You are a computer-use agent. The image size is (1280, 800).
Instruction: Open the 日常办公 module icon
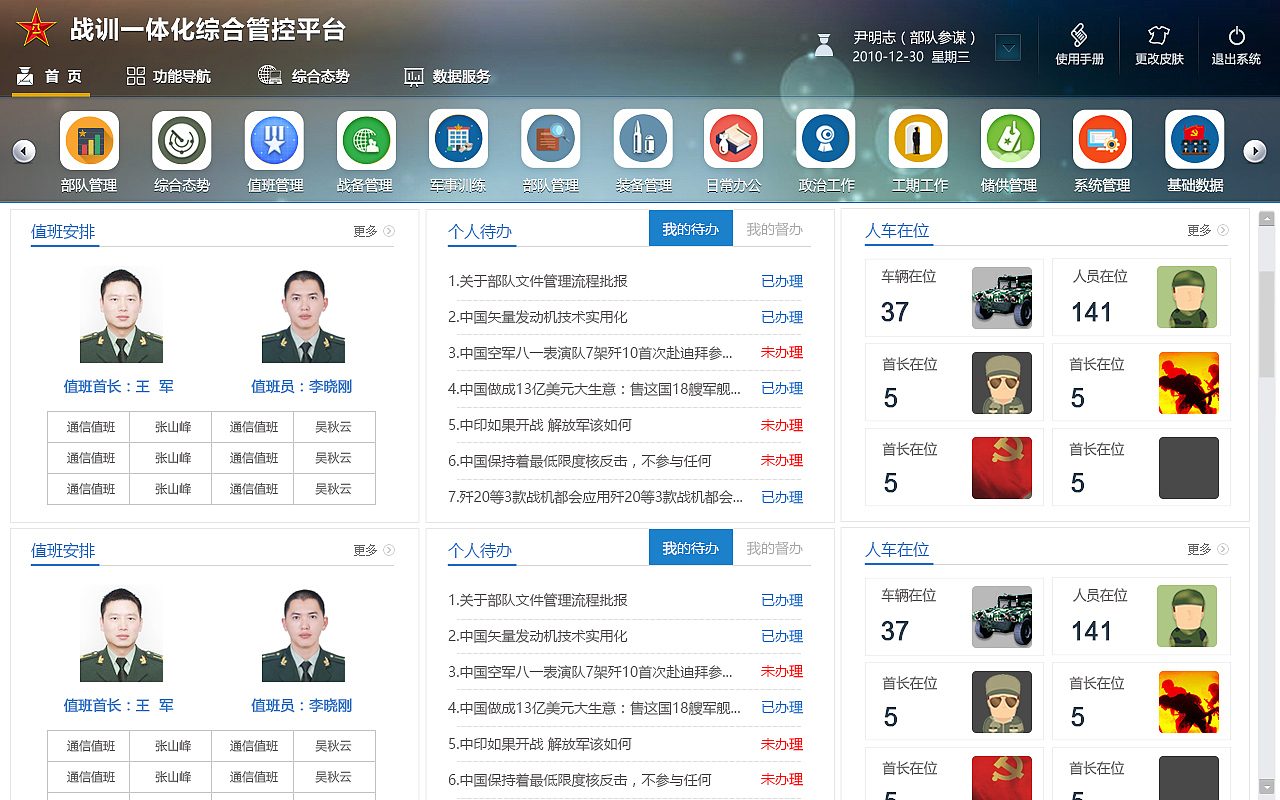734,140
